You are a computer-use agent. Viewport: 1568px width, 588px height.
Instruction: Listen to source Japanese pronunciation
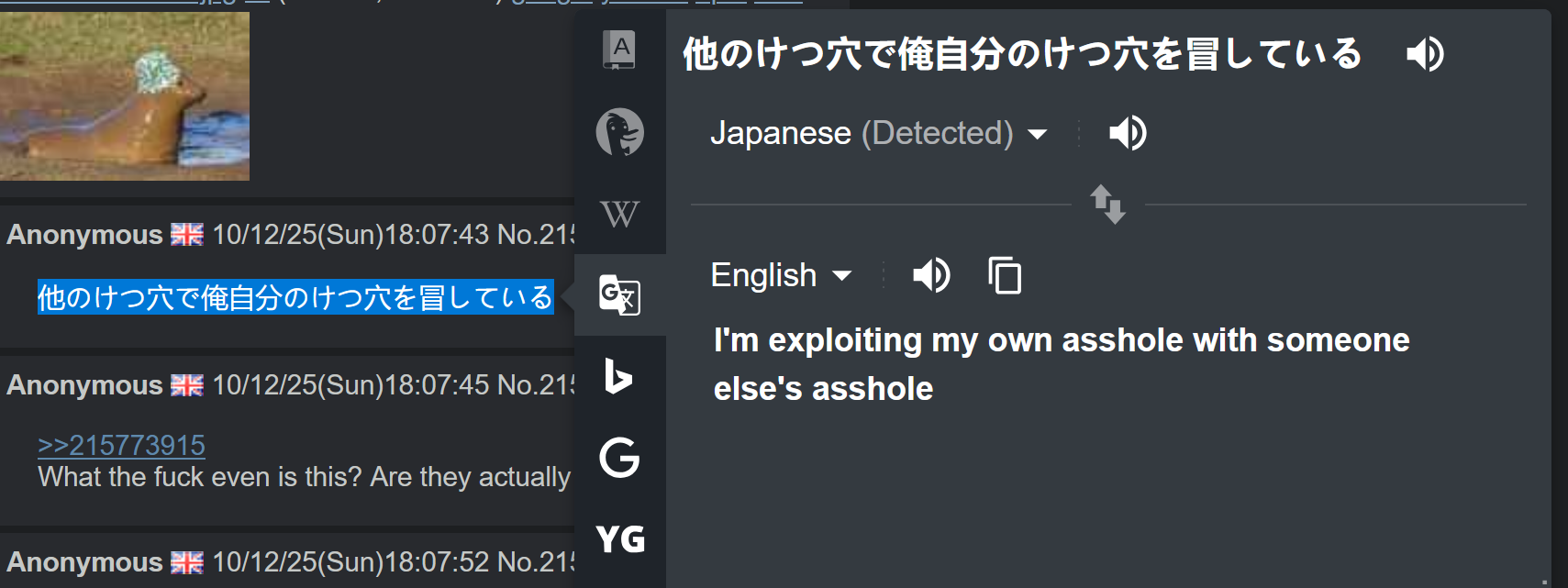(x=1128, y=133)
